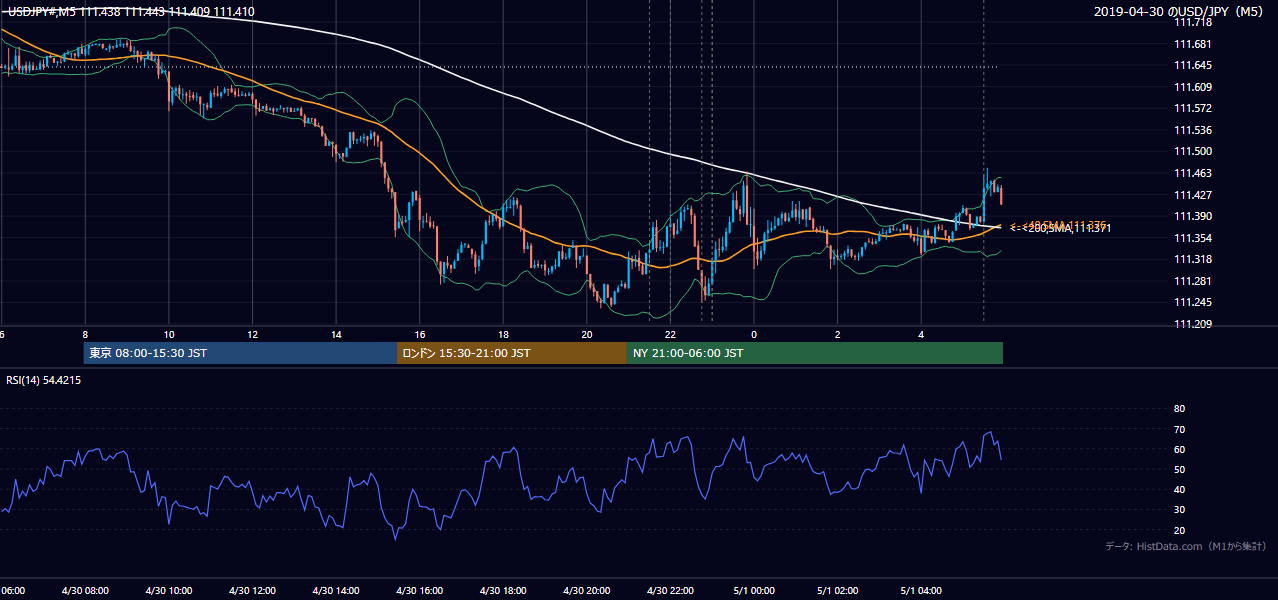
Task: Click the price chart hour label 18
Action: point(503,335)
